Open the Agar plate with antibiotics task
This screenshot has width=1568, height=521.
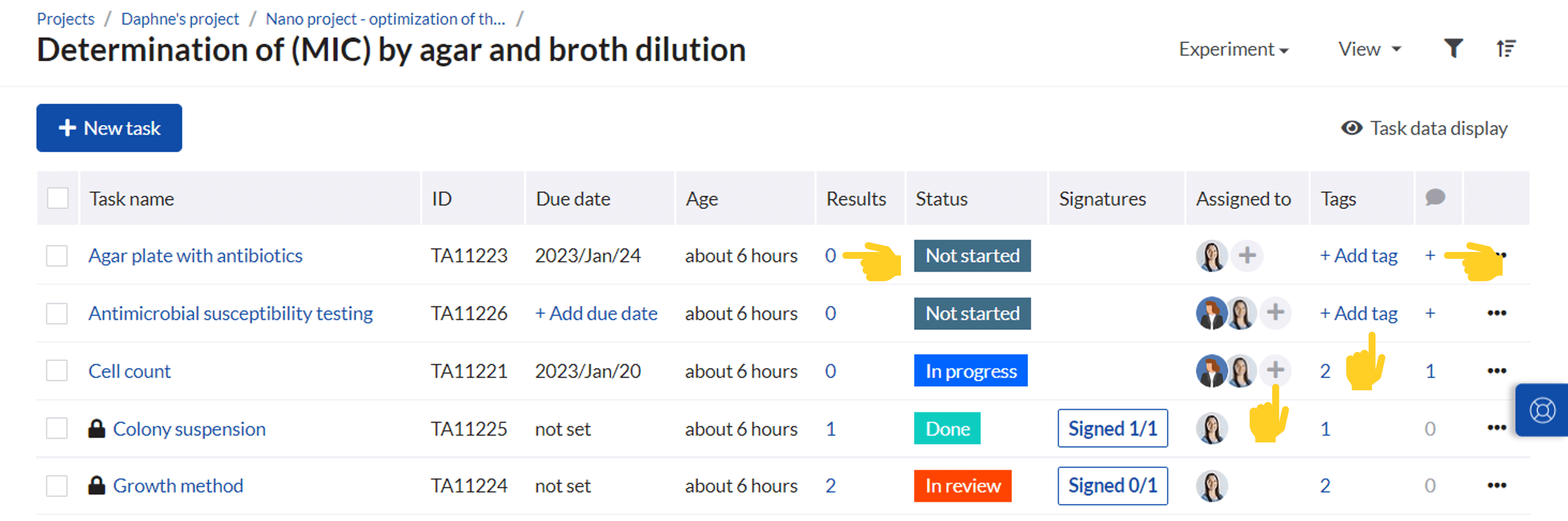click(195, 255)
